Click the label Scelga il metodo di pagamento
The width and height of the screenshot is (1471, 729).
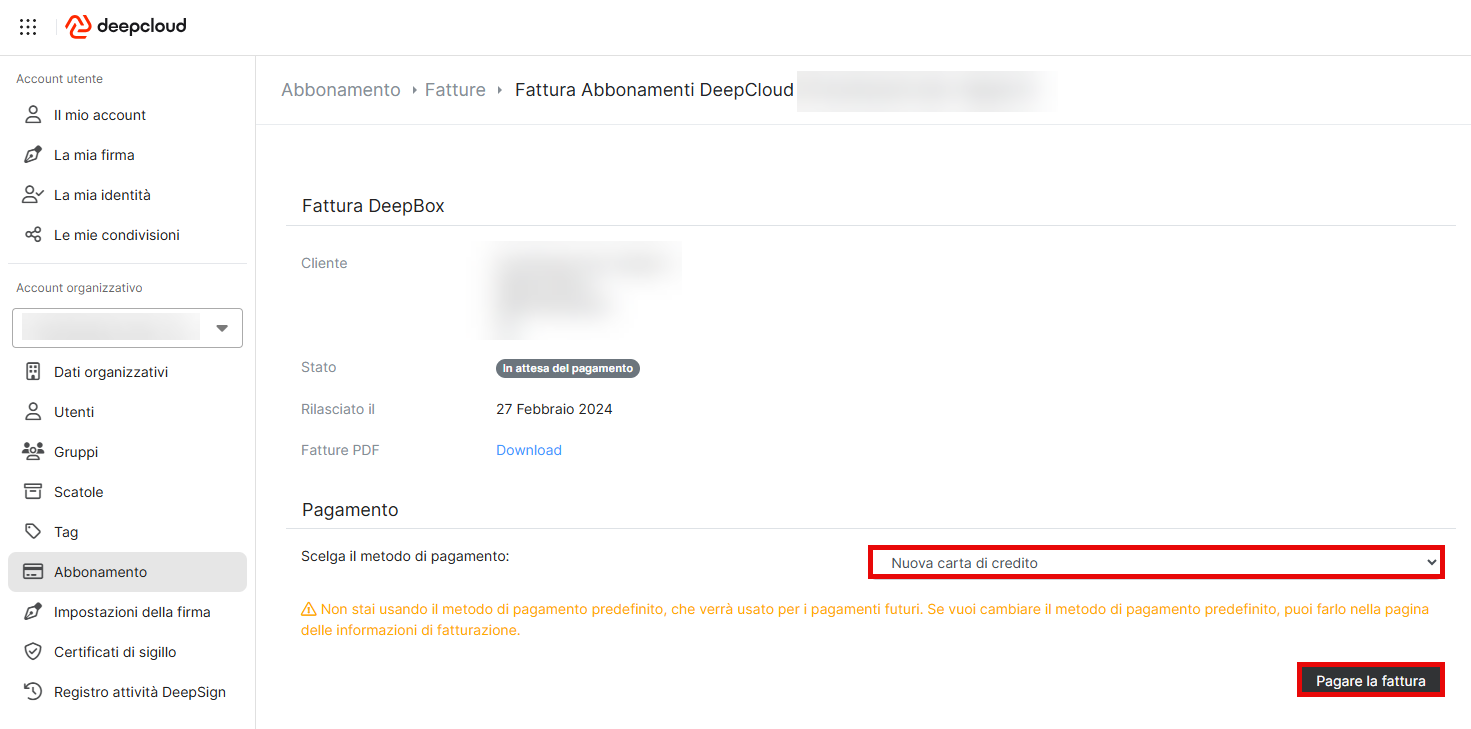(405, 556)
